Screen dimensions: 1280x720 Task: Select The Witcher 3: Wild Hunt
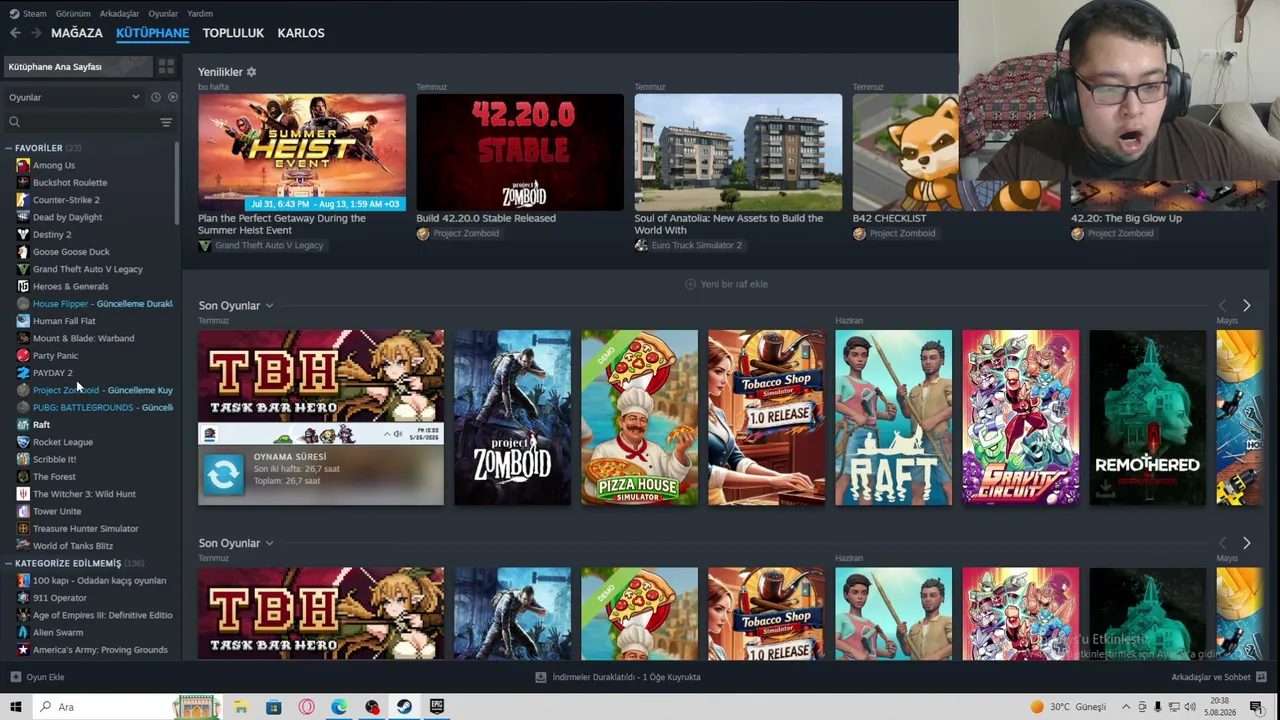[84, 494]
